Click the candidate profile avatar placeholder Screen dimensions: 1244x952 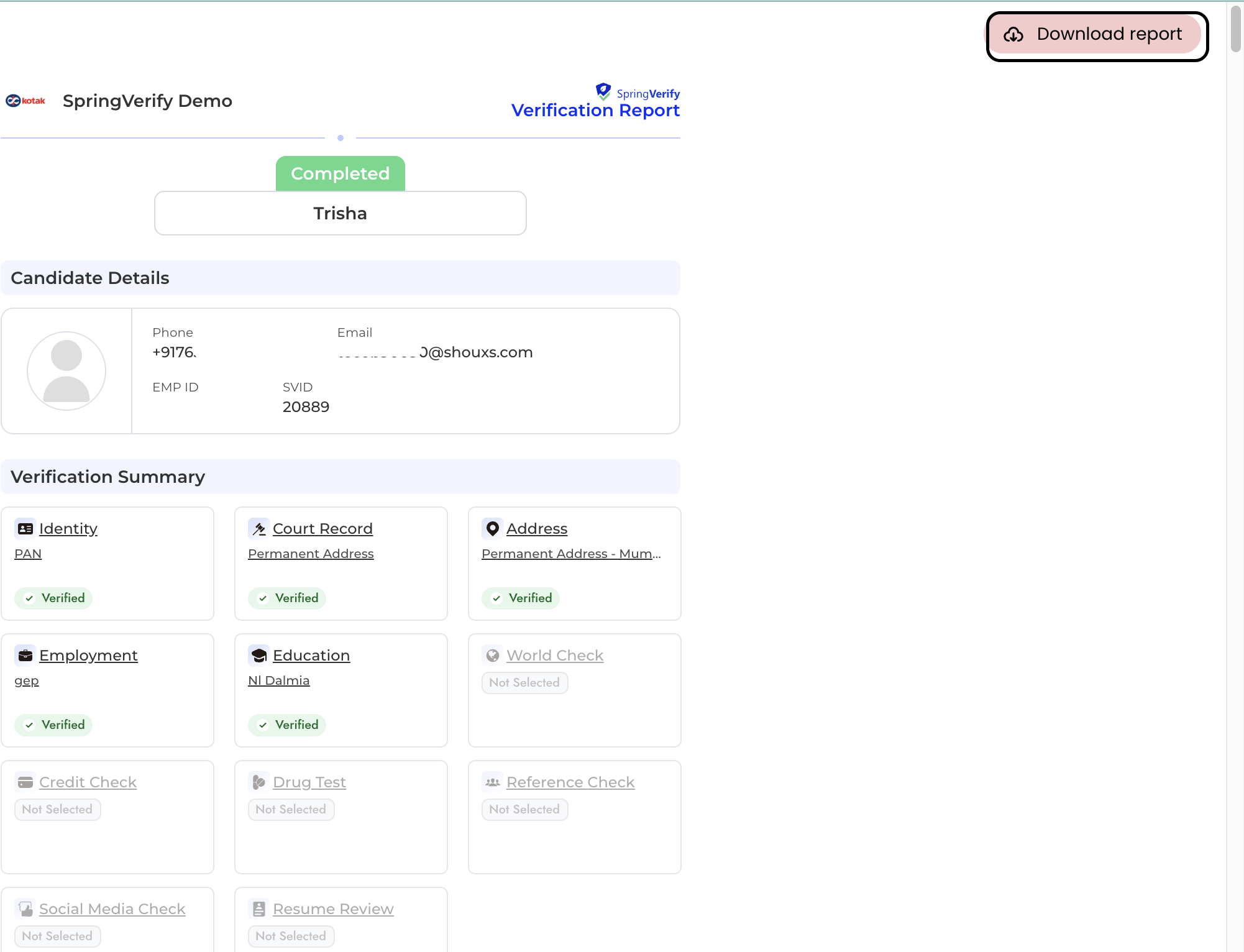[66, 371]
